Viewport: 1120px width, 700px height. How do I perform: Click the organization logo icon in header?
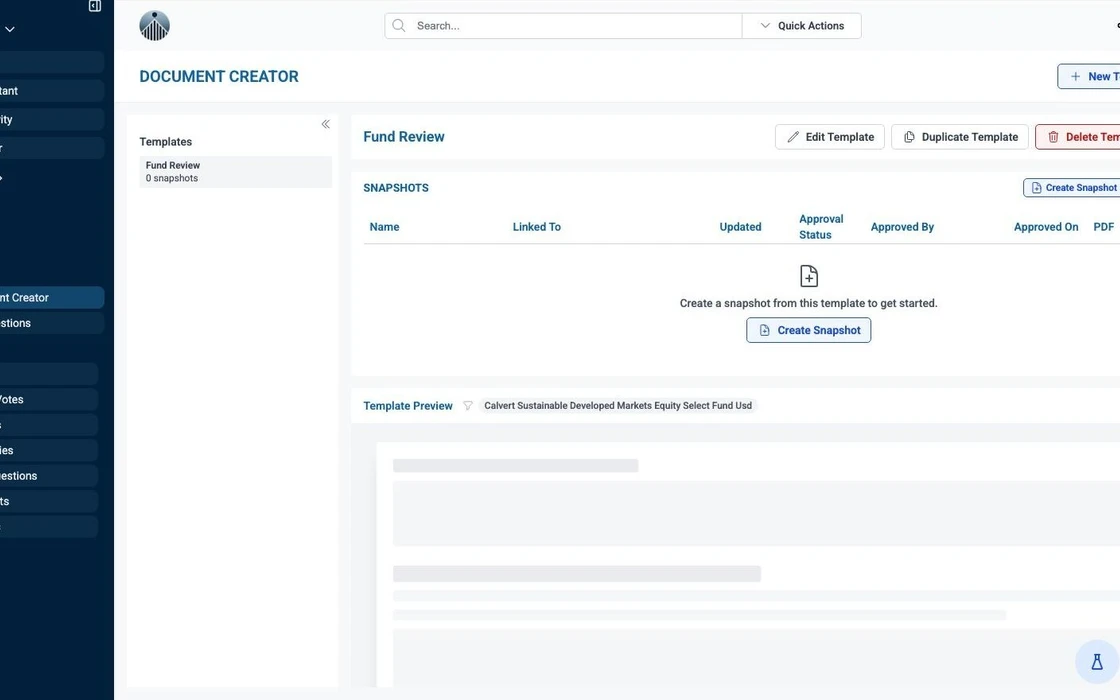(x=154, y=26)
